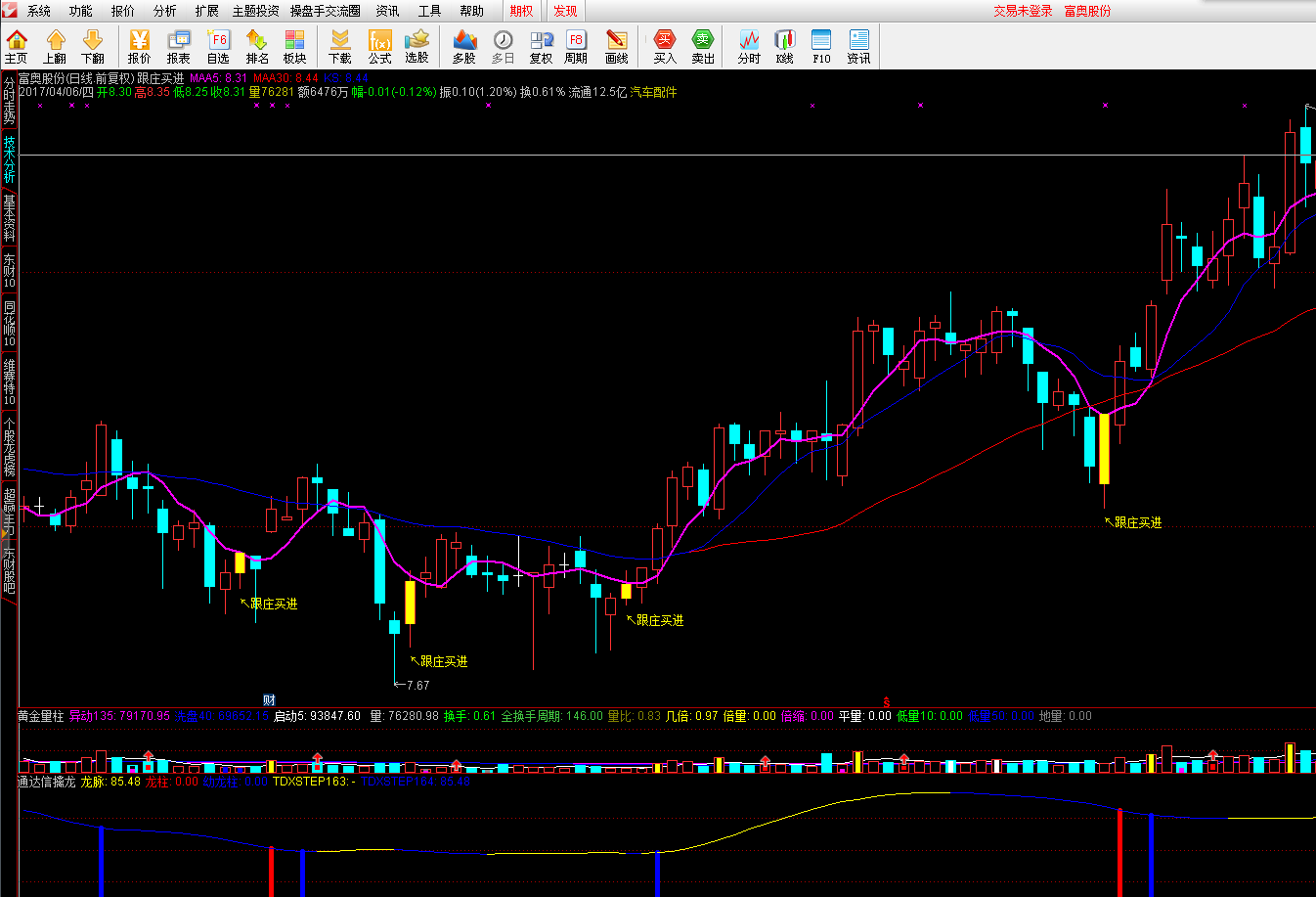Click the 周期 F8 period icon
This screenshot has width=1316, height=897.
click(x=576, y=46)
